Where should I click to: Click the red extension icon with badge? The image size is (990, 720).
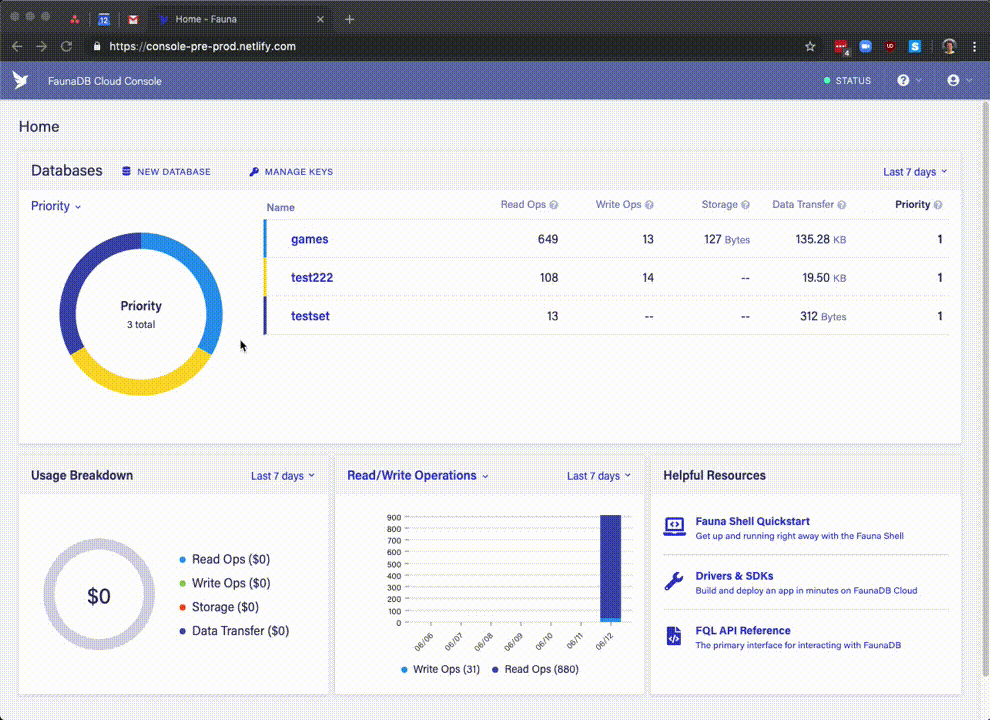[841, 47]
